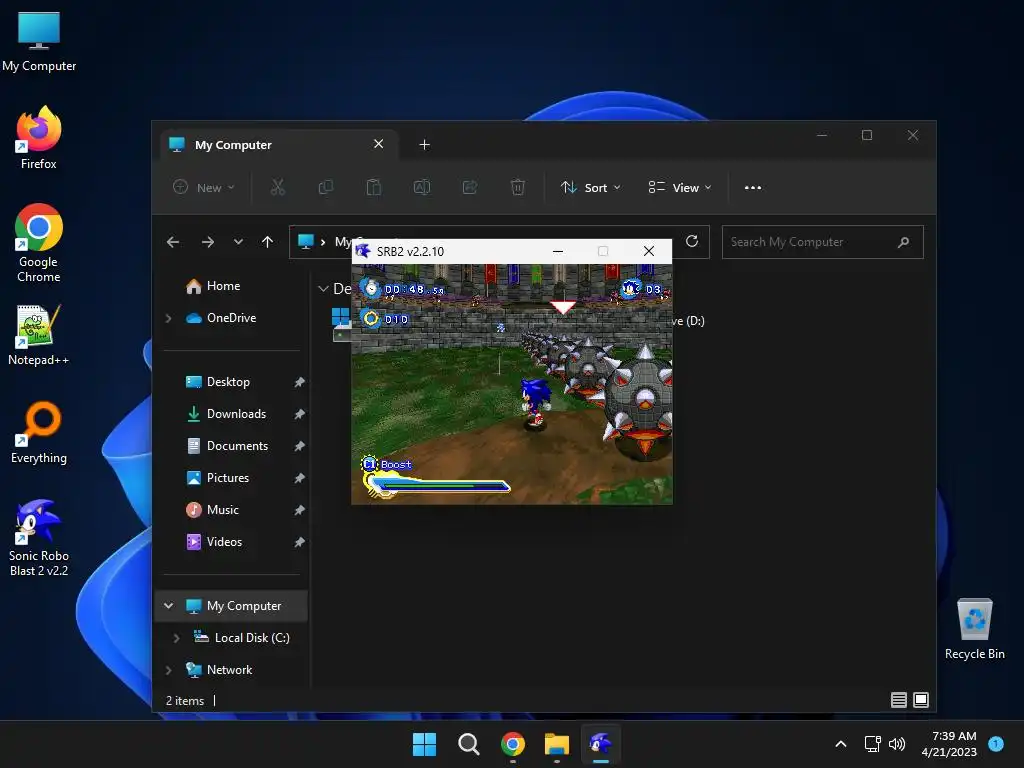Open My Computer desktop icon
Screen dimensions: 1024x768
pos(39,42)
